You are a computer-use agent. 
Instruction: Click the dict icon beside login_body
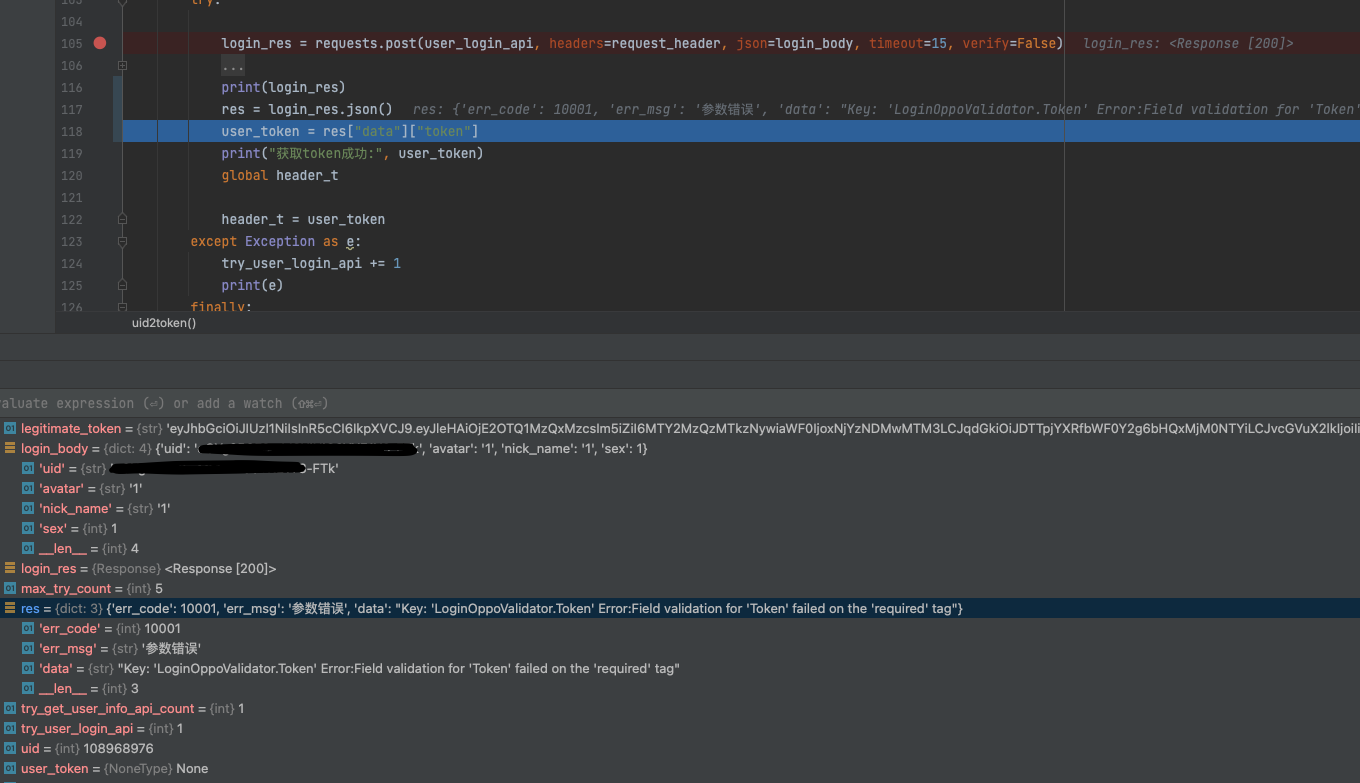point(9,448)
